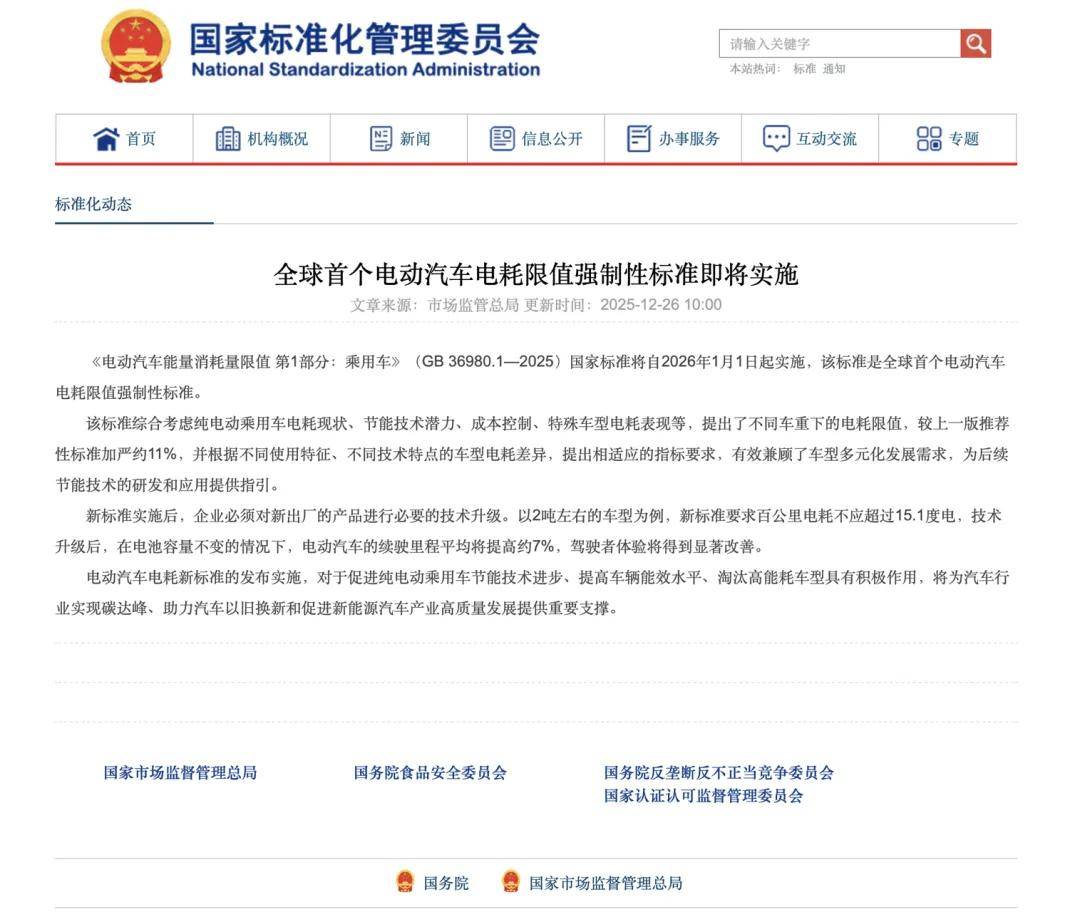Click the newspaper icon beside 新闻

click(x=381, y=139)
